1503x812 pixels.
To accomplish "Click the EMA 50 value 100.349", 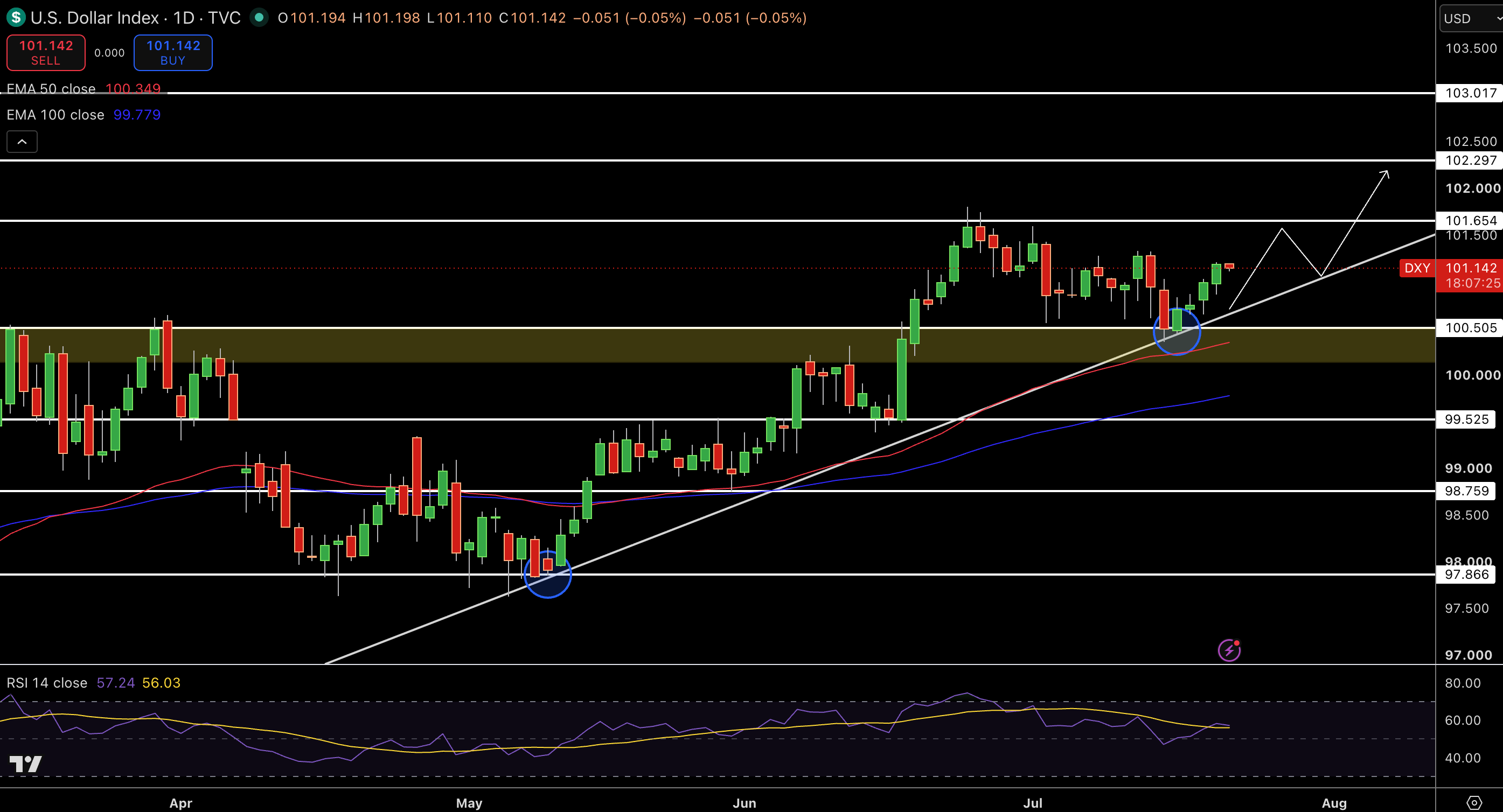I will pyautogui.click(x=133, y=89).
